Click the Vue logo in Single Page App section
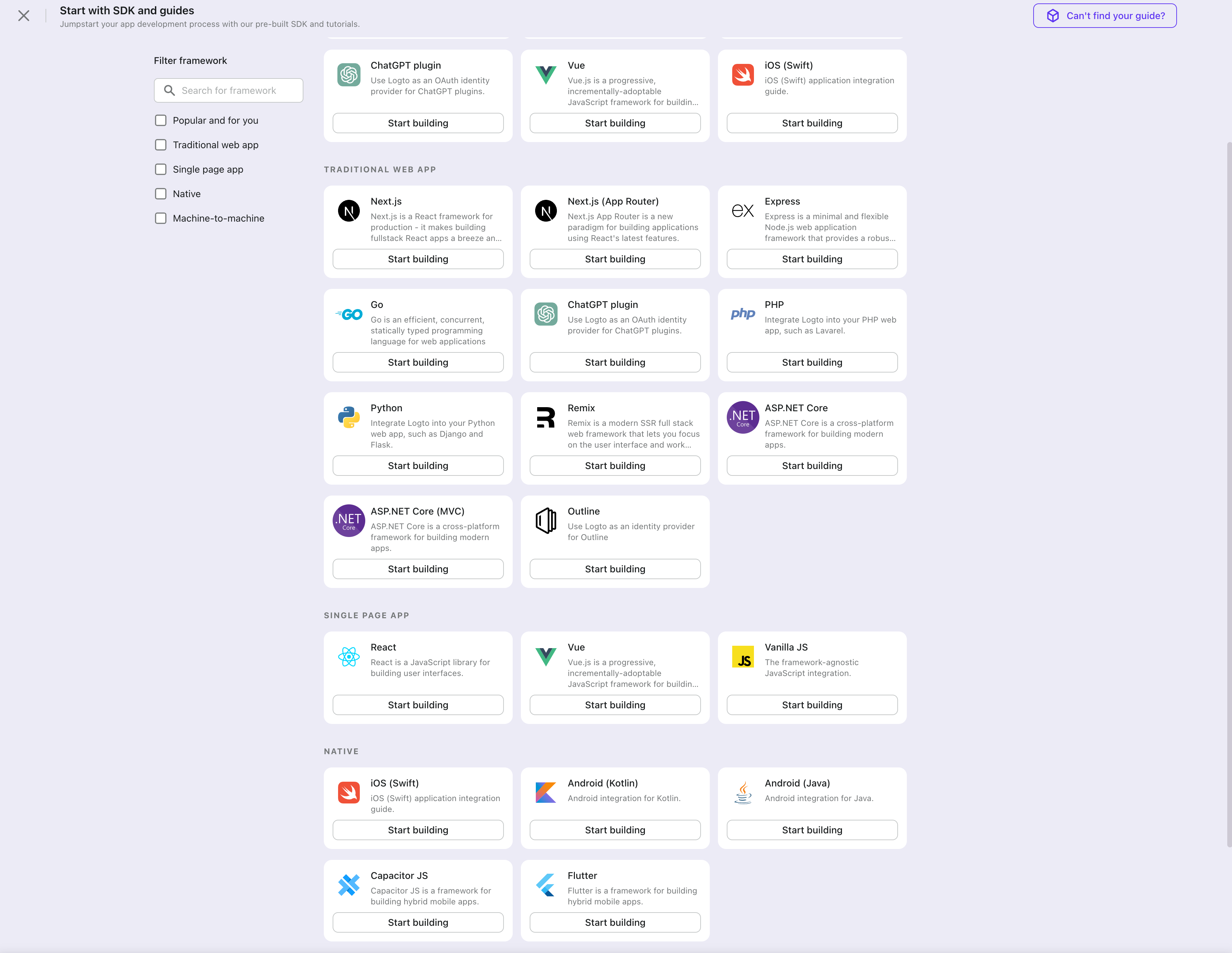The width and height of the screenshot is (1232, 953). 545,657
